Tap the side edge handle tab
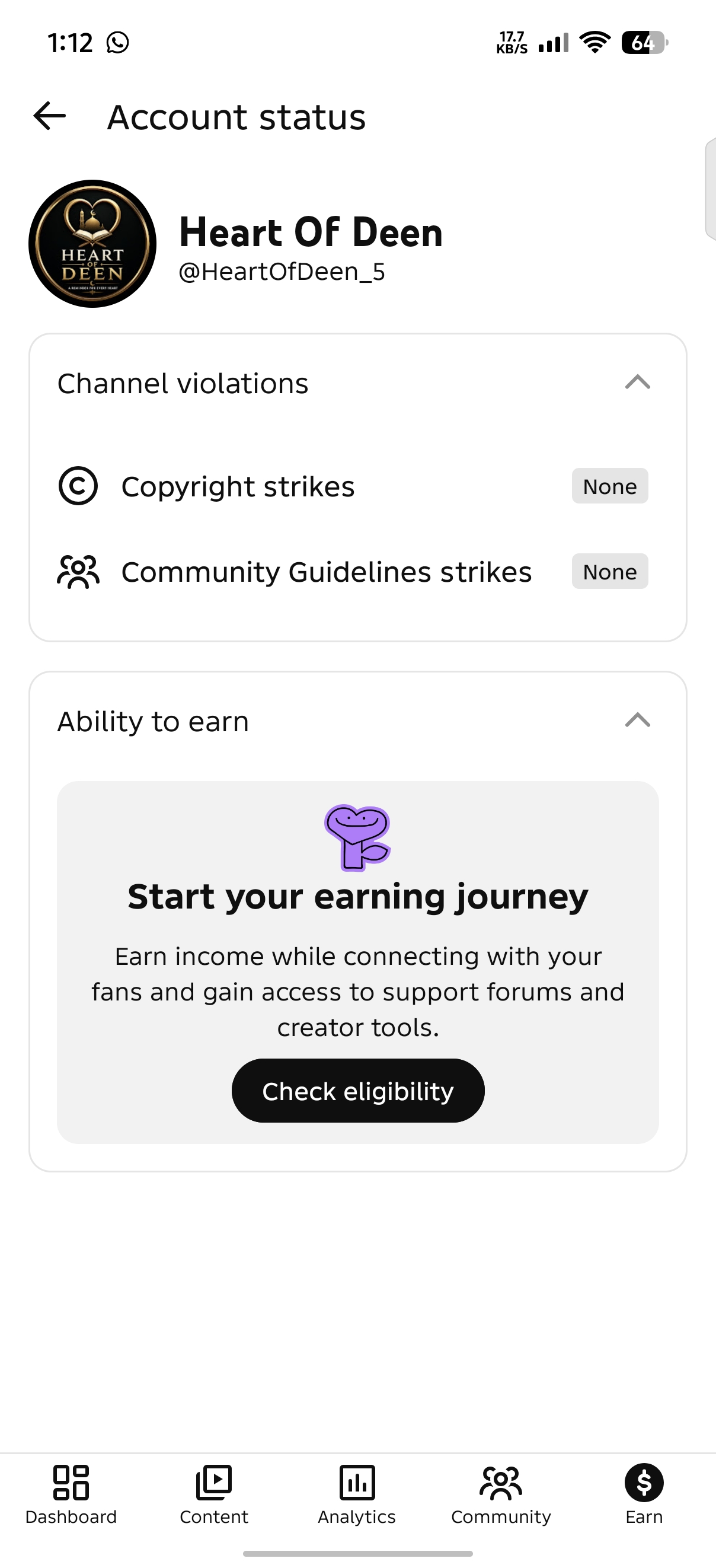Screen dimensions: 716x1568 710,189
